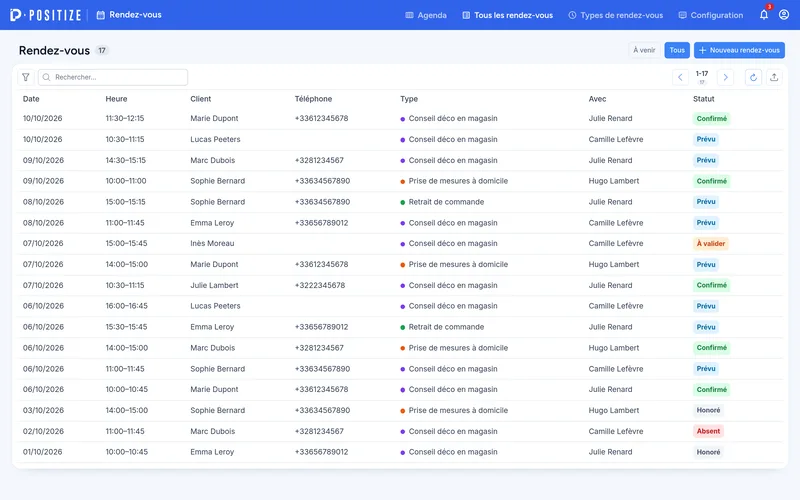Go to next page arrow

pos(725,78)
